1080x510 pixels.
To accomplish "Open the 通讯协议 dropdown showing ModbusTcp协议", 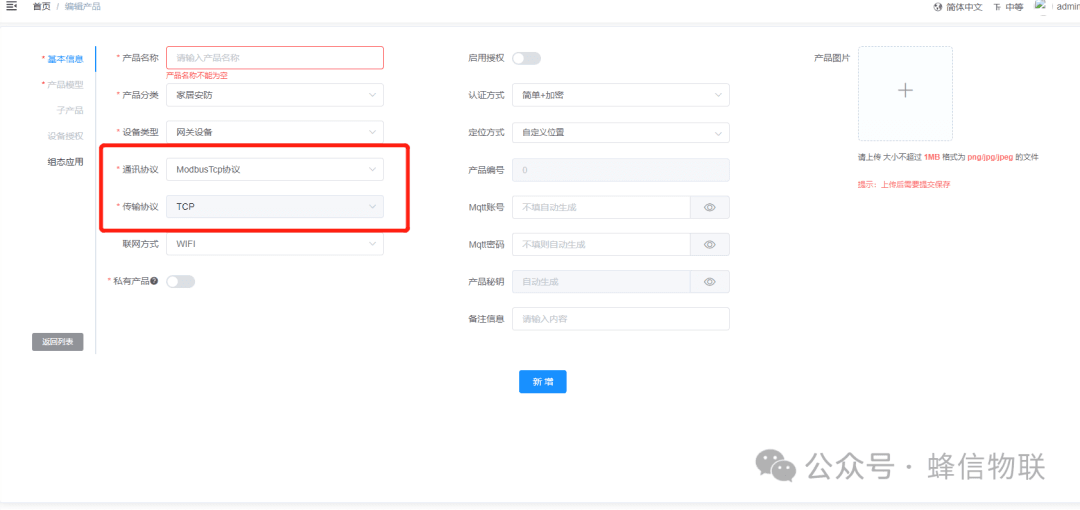I will point(275,170).
